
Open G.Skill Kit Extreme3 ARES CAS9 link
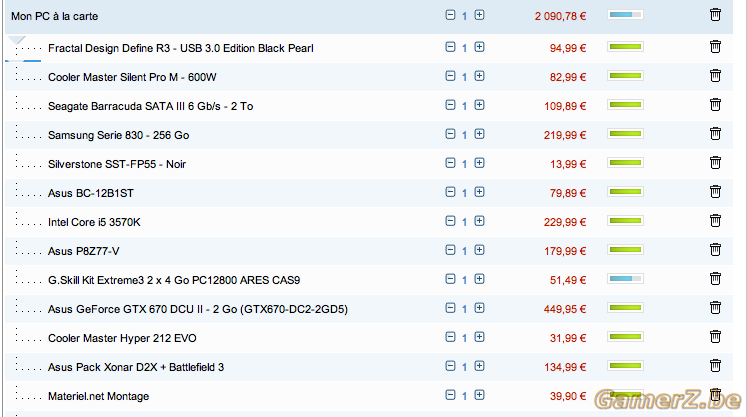click(174, 280)
